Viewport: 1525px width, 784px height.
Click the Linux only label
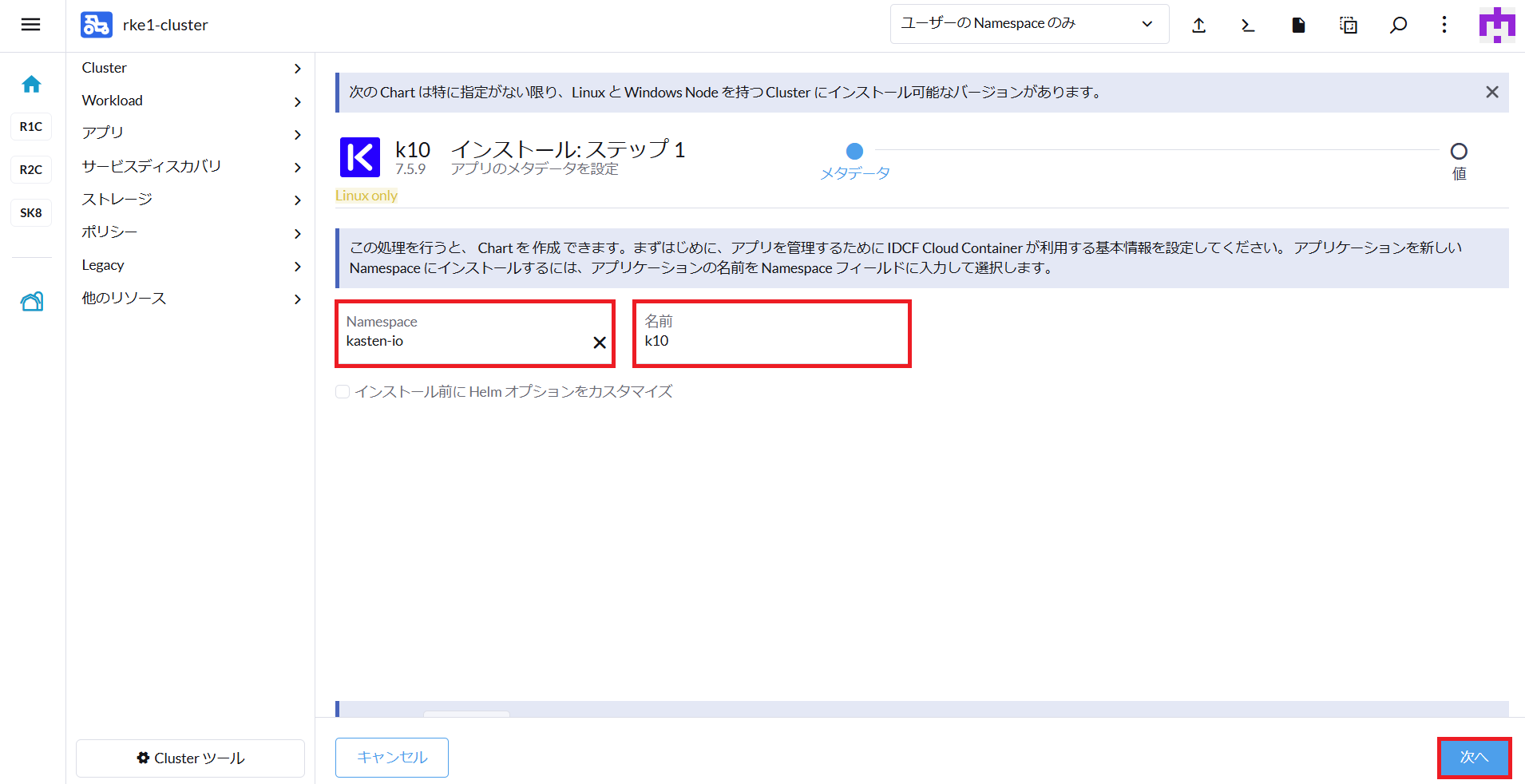point(366,196)
